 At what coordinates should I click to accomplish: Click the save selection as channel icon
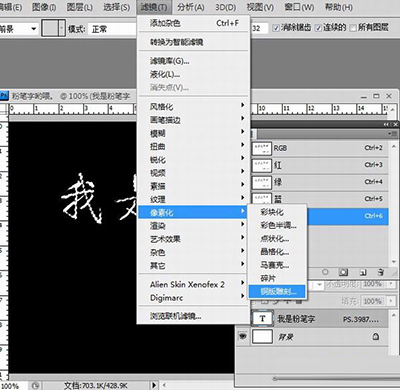[343, 272]
